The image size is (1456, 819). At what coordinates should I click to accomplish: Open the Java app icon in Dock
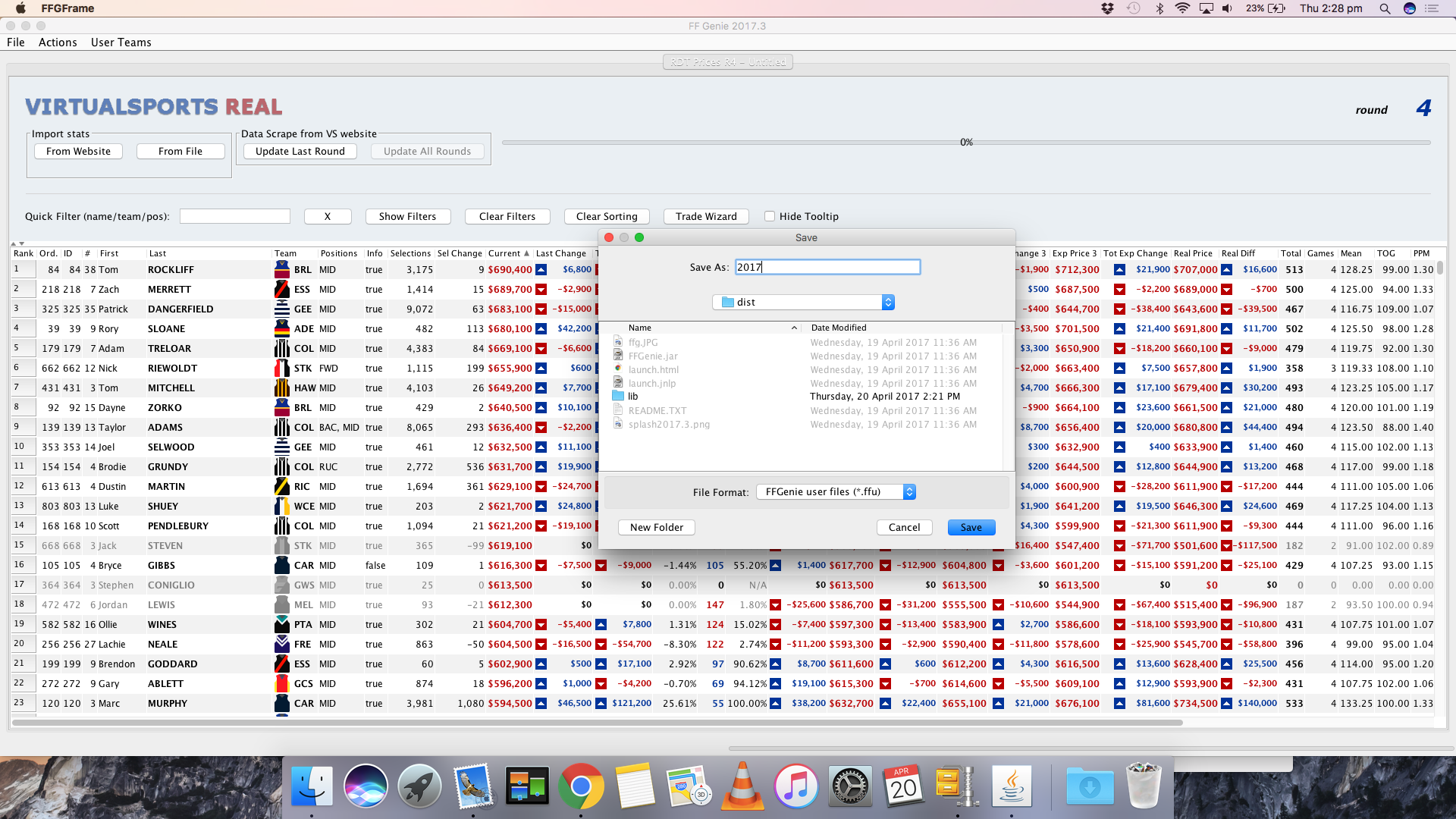[x=1012, y=786]
